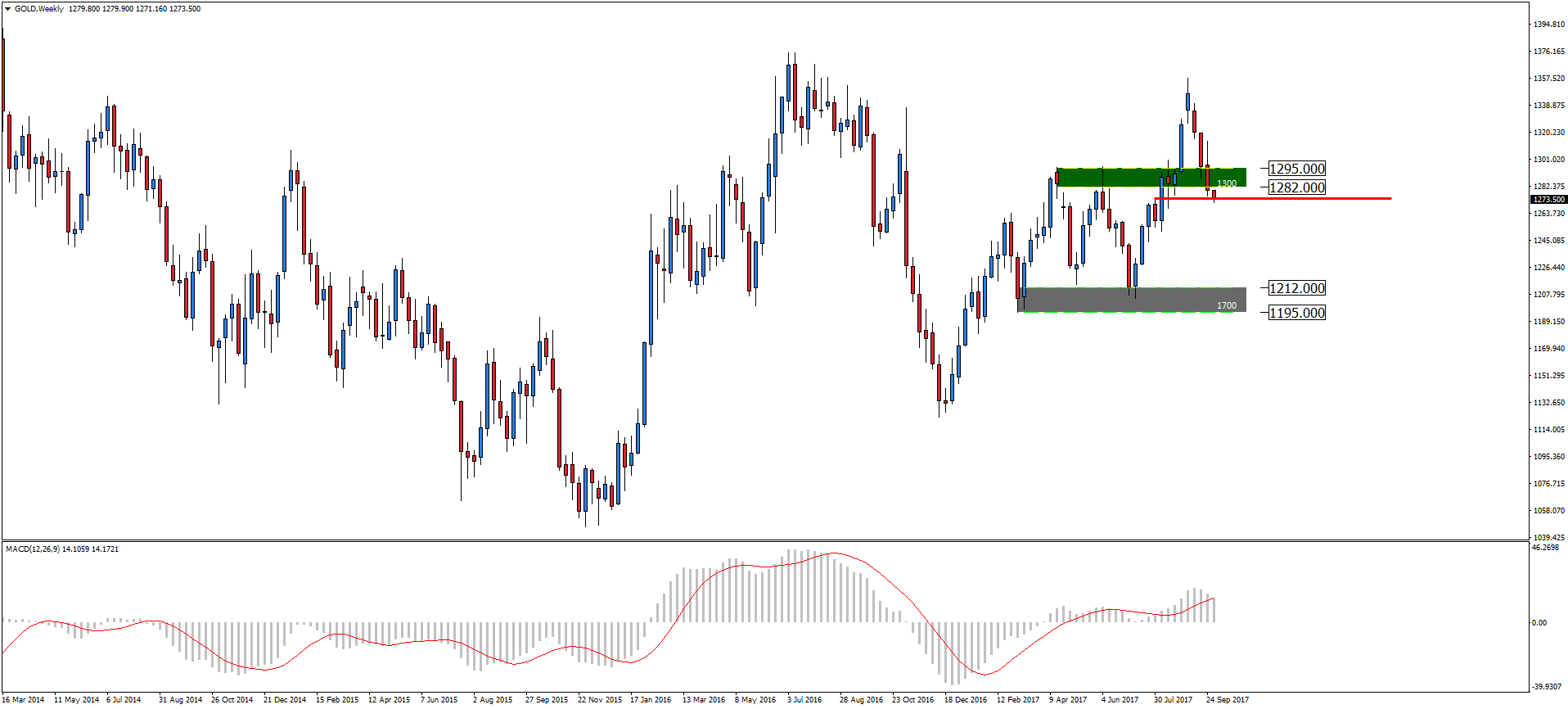Click the 17 Jan 2016 date label
The image size is (1568, 709).
tap(651, 700)
